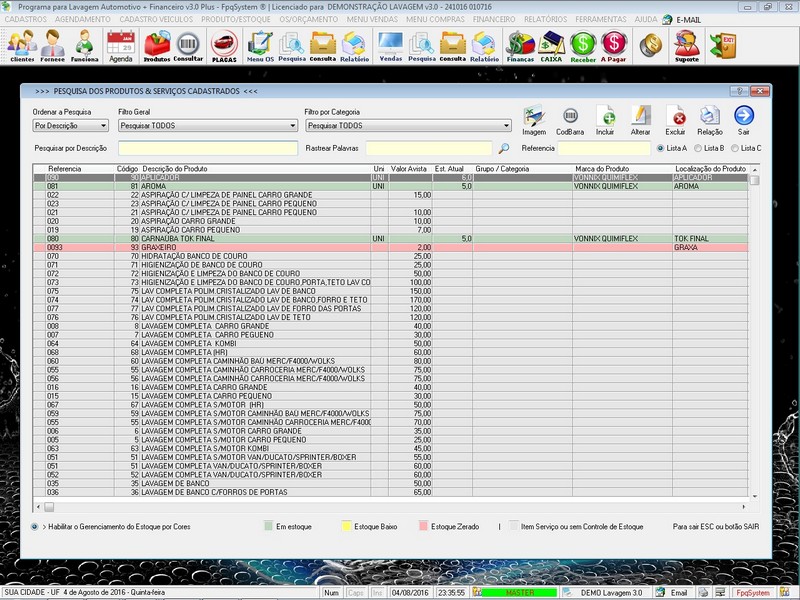Open the AGENDAMENTO menu
This screenshot has height=600, width=800.
83,19
